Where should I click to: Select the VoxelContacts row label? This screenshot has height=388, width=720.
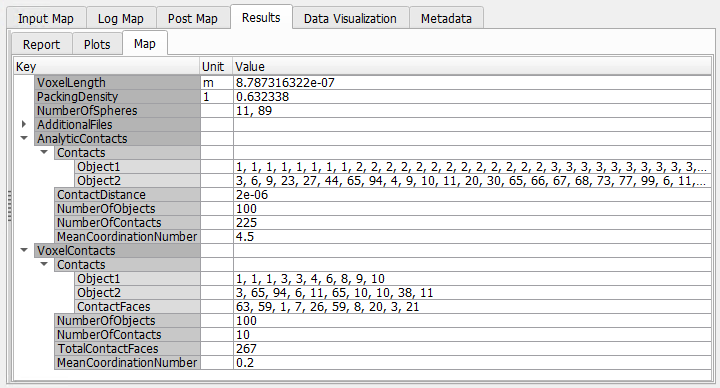[x=117, y=251]
